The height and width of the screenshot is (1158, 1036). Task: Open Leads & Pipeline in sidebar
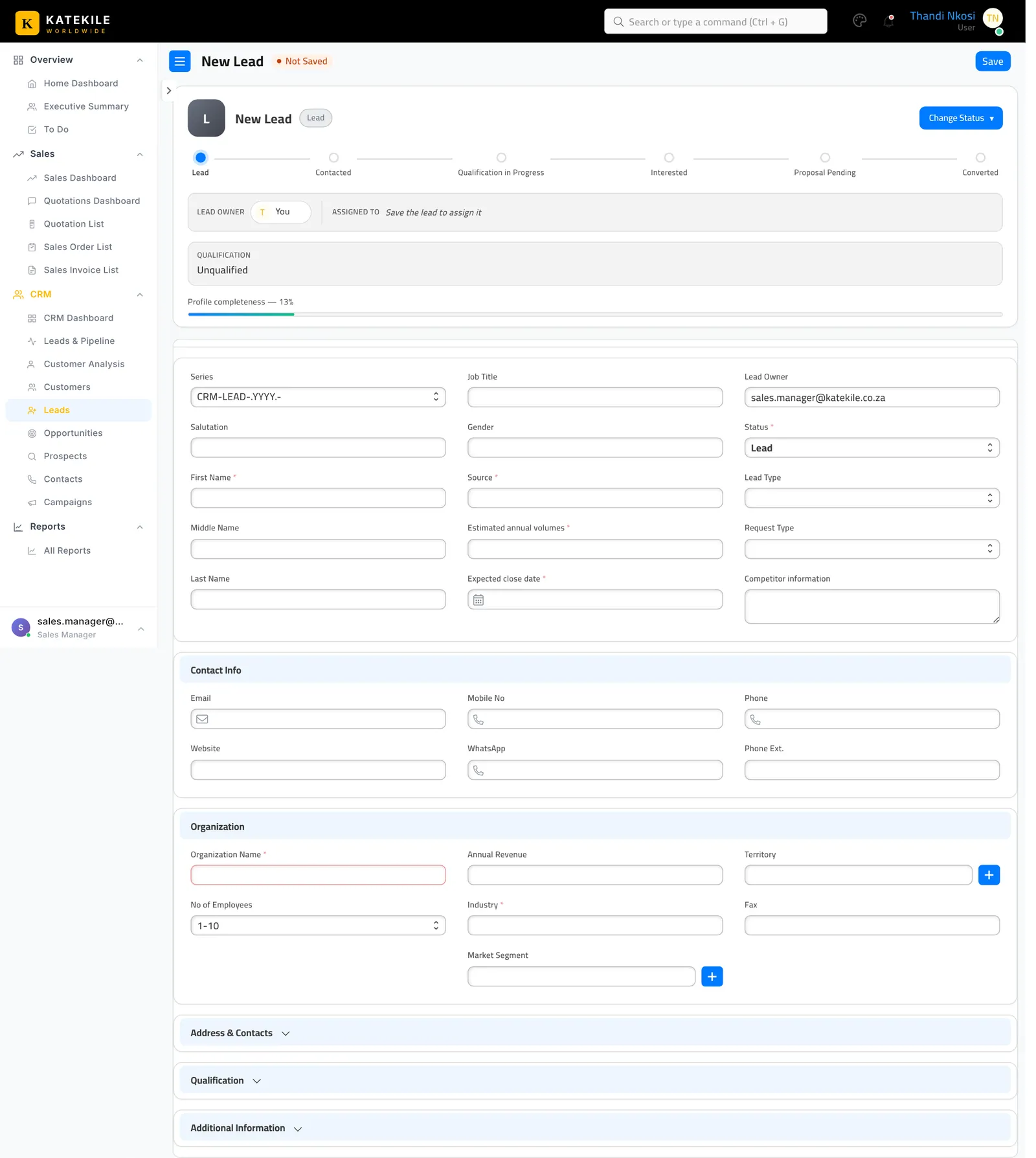[x=79, y=341]
